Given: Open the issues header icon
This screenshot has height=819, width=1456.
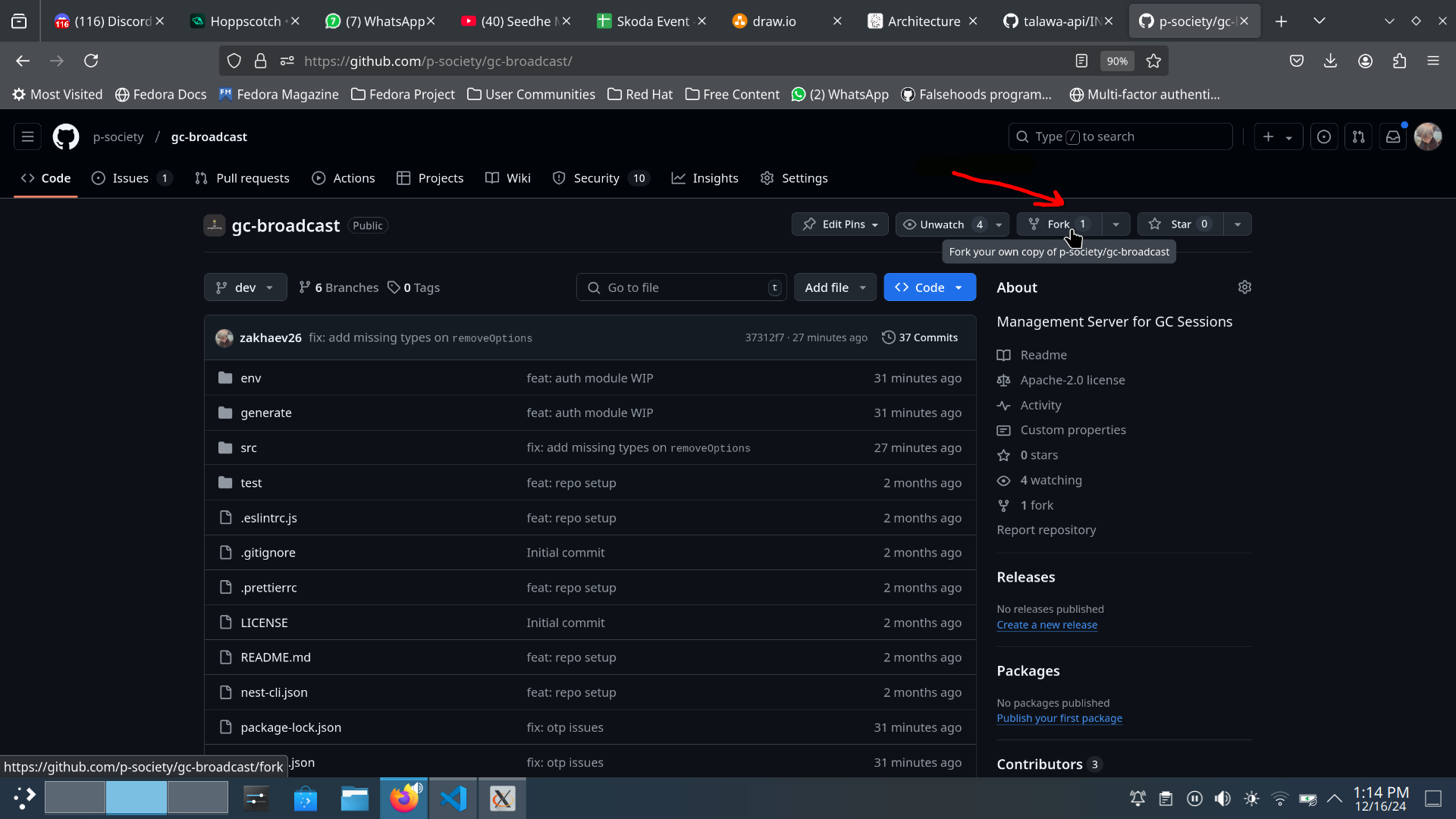Looking at the screenshot, I should [x=1324, y=136].
